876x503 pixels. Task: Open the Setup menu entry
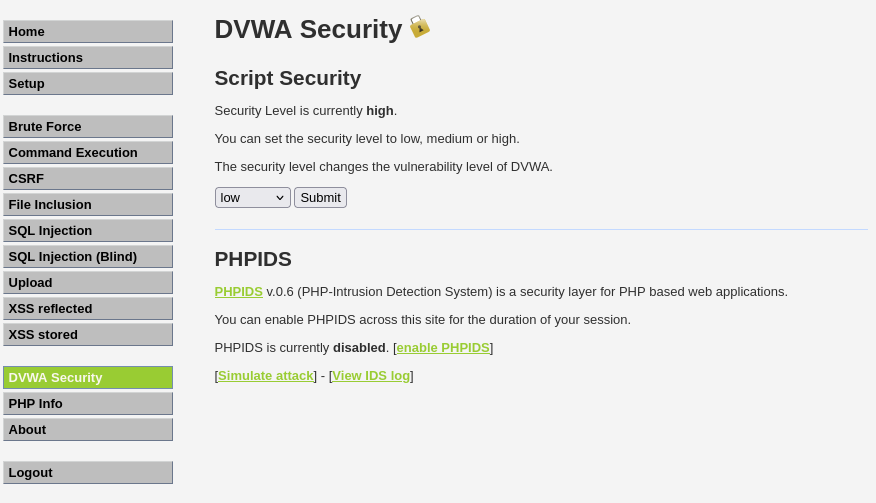point(88,83)
